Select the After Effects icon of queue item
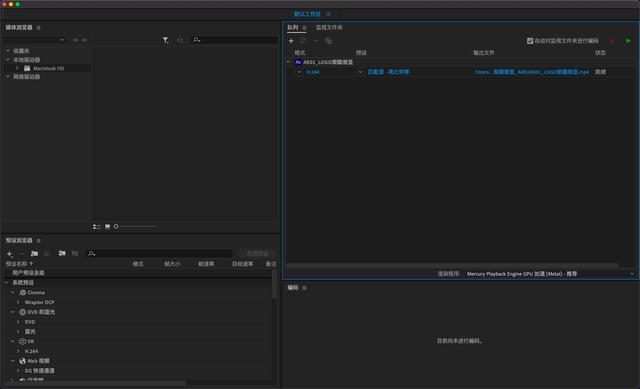Screen dimensions: 640x389 tap(298, 62)
